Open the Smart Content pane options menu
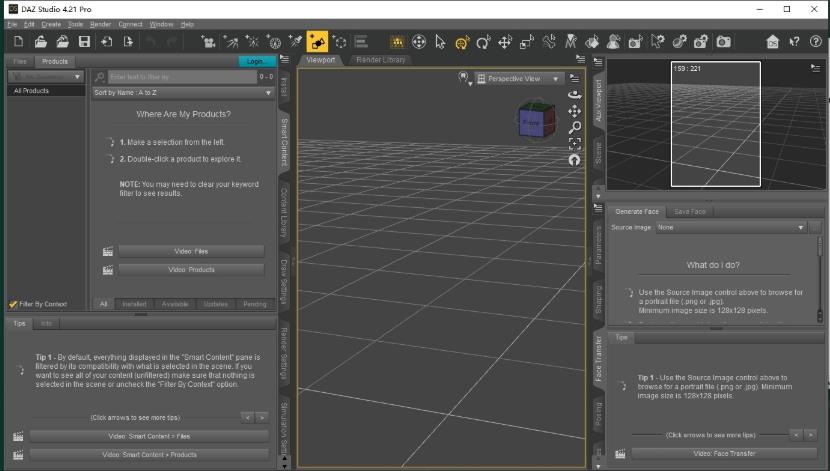The image size is (830, 471). tap(284, 59)
